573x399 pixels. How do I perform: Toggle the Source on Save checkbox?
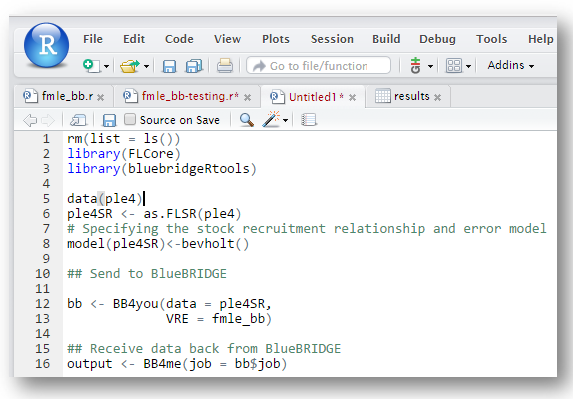[x=130, y=119]
